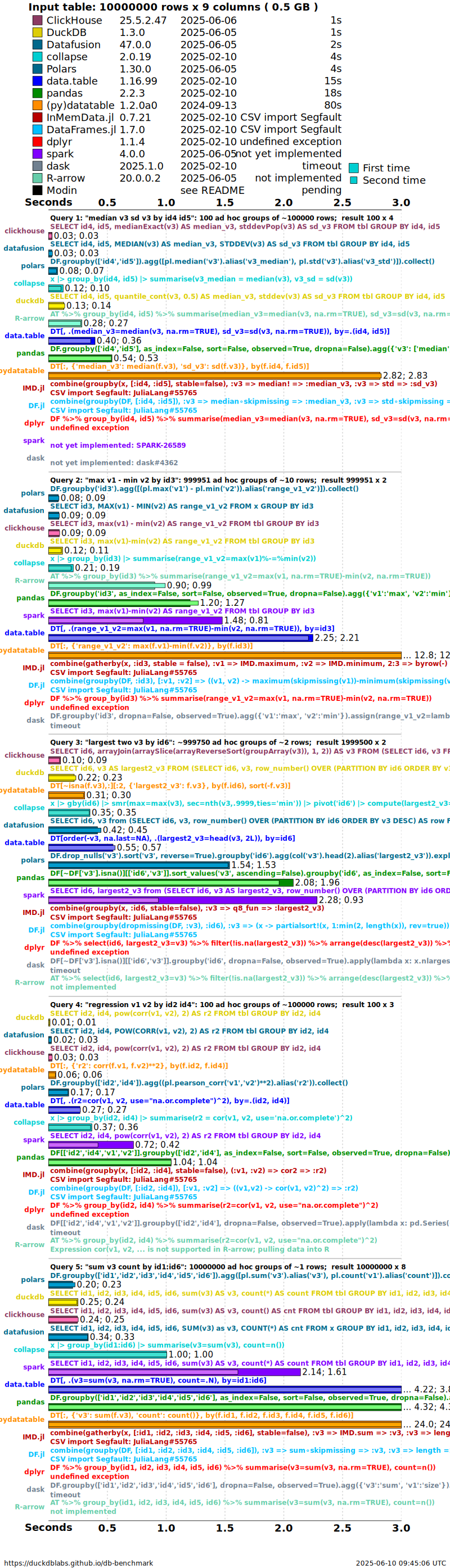Select the R-arrow legend color swatch
Viewport: 450px width, 1568px height.
(37, 178)
